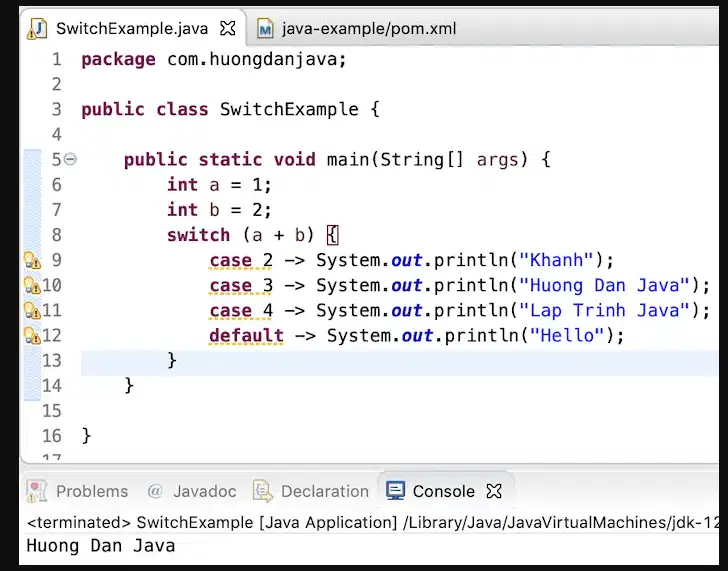Click the "Lap Trinh Java" string literal
This screenshot has height=571, width=728.
604,310
